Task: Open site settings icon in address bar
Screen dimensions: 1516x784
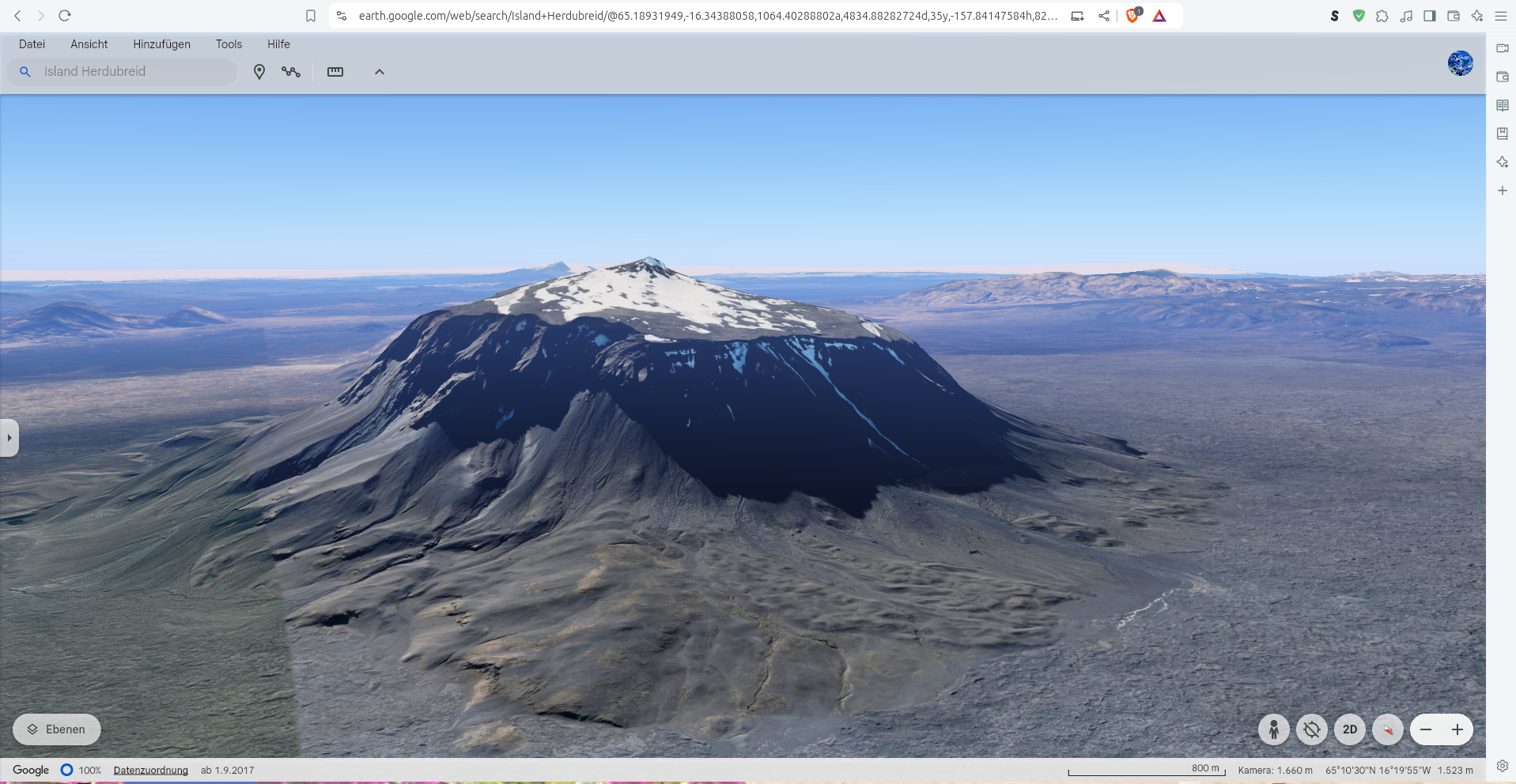Action: (342, 16)
